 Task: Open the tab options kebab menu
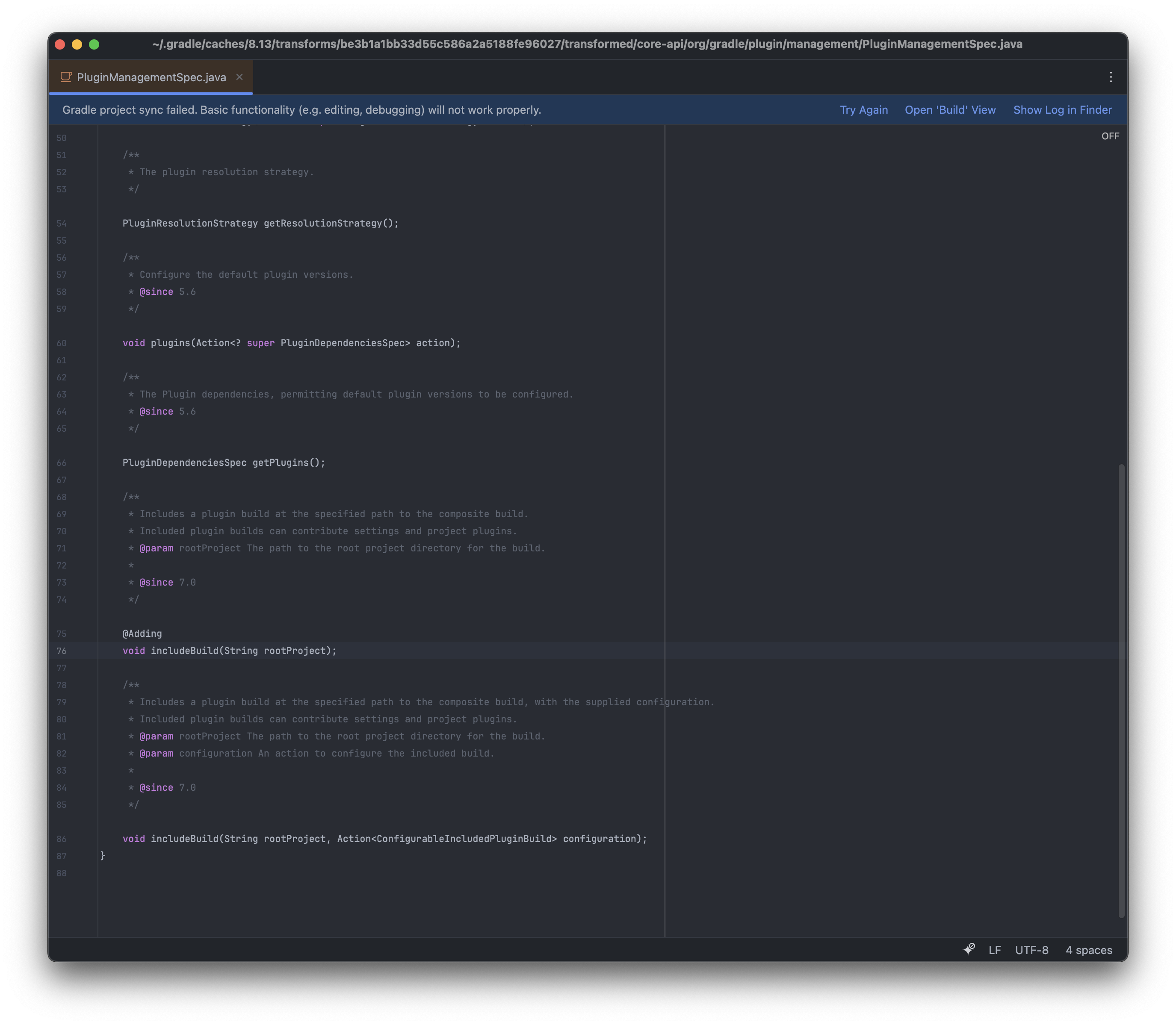pyautogui.click(x=1111, y=77)
